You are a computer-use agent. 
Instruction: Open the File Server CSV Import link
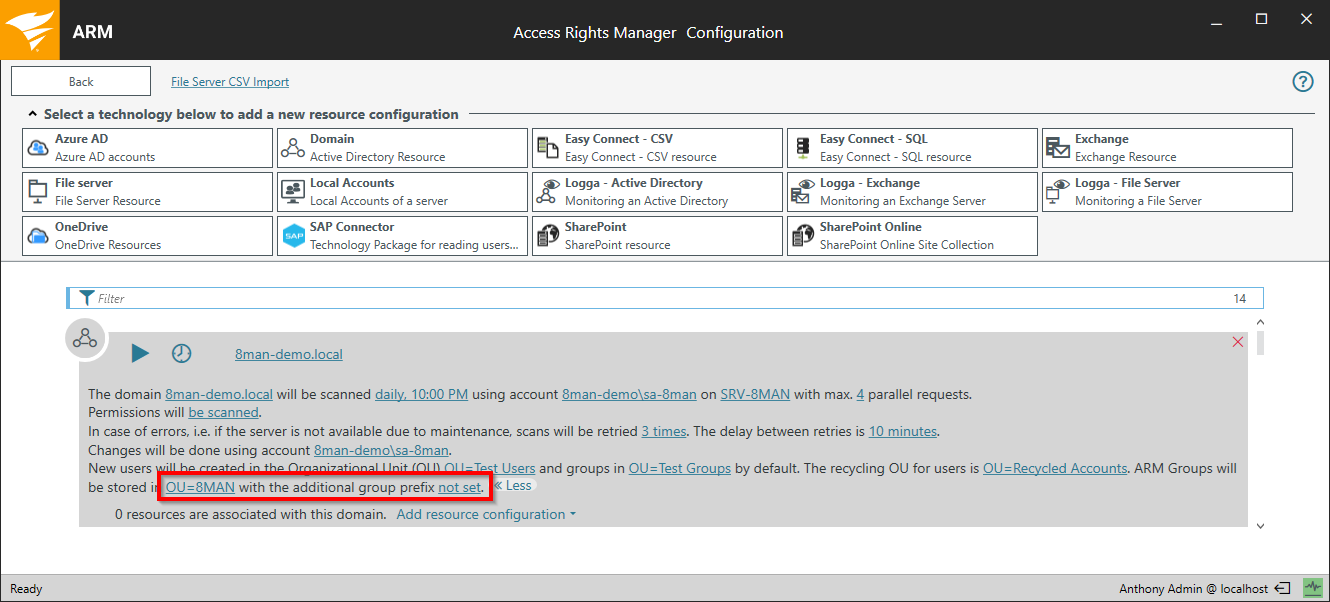[x=230, y=82]
